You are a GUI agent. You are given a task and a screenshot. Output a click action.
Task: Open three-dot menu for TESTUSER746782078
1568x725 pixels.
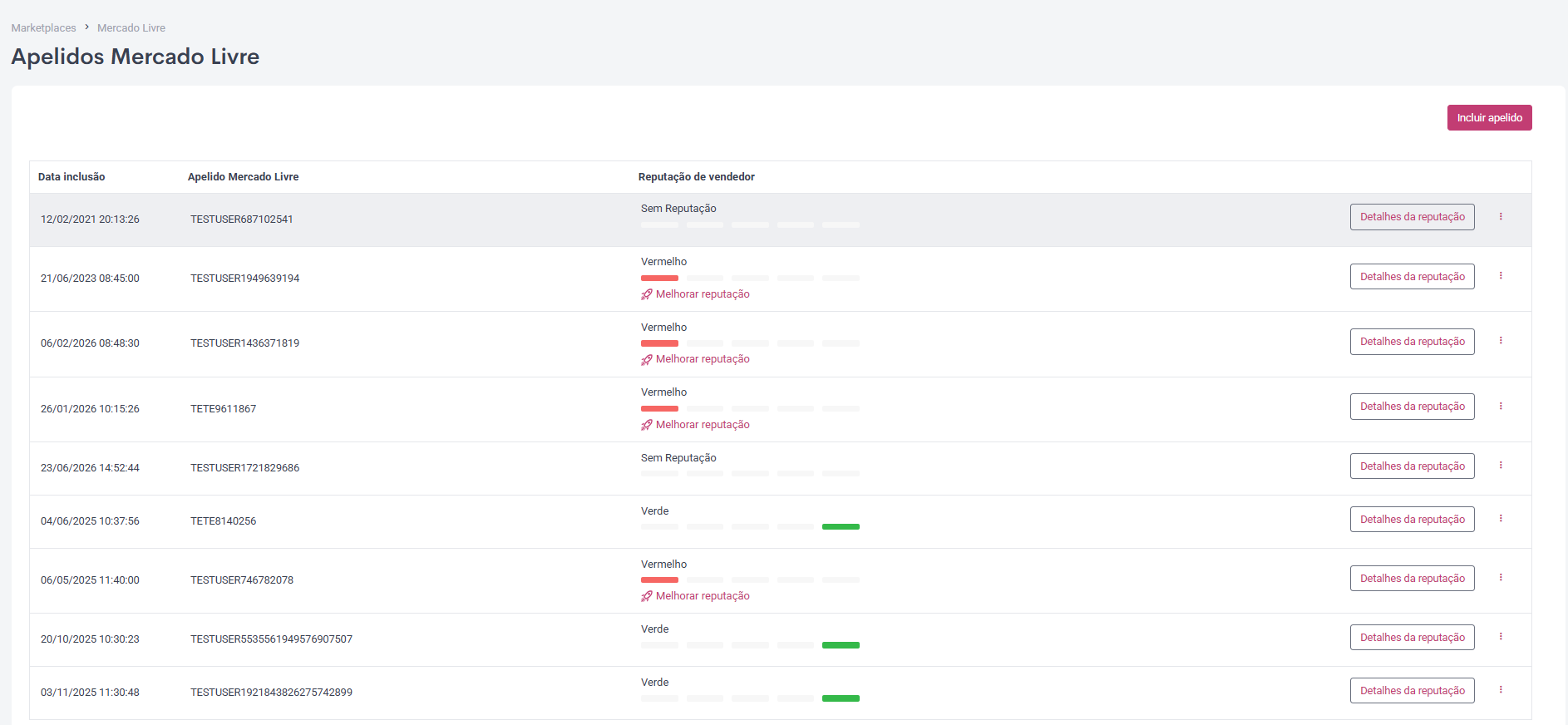point(1501,578)
